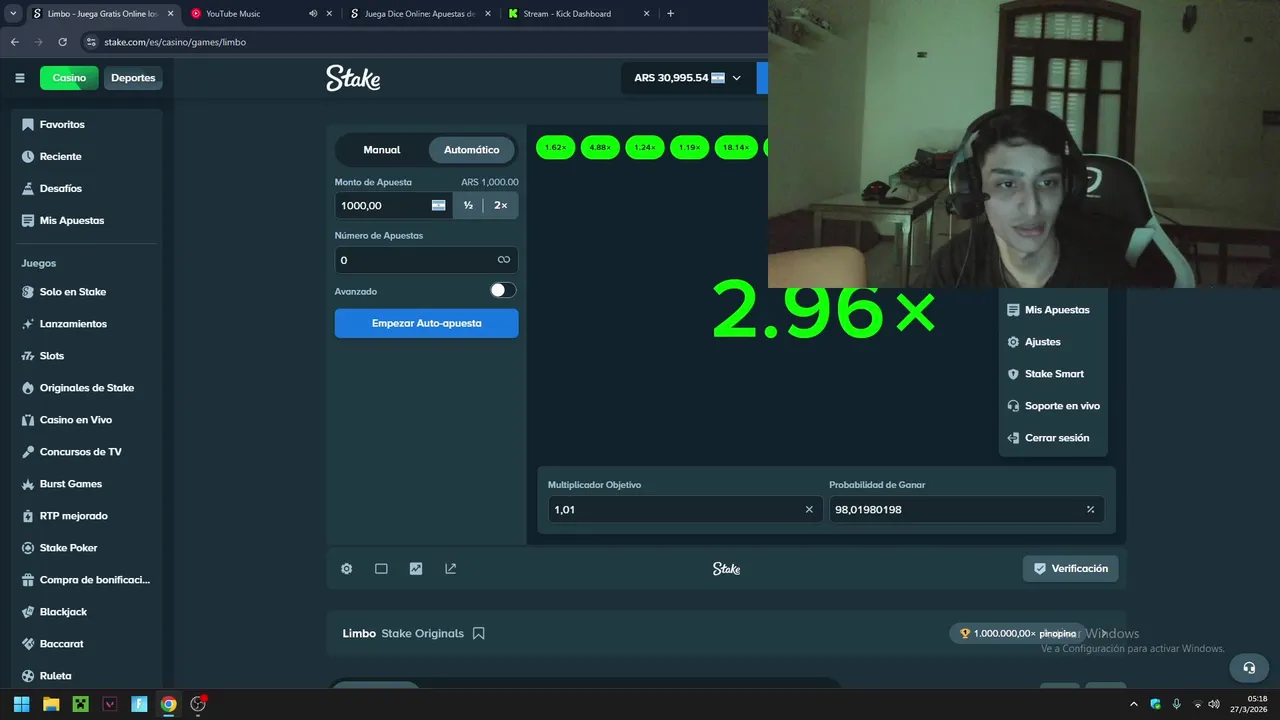1280x720 pixels.
Task: Click the ARS flag currency icon in bet field
Action: coord(438,205)
